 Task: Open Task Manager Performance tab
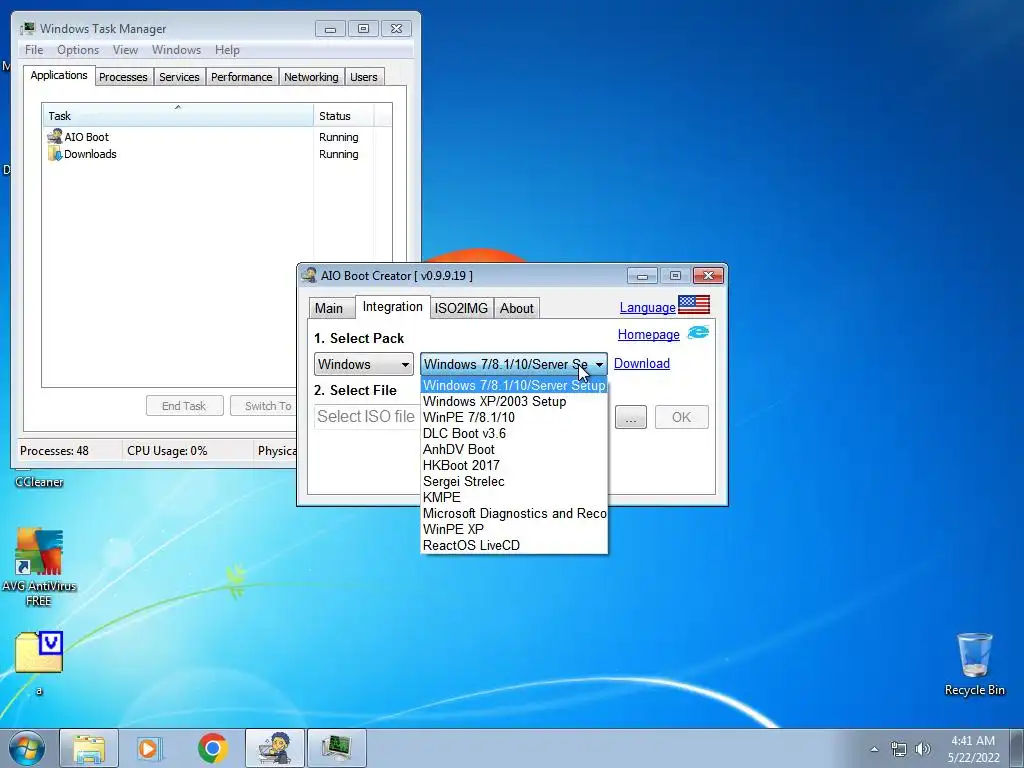tap(241, 77)
